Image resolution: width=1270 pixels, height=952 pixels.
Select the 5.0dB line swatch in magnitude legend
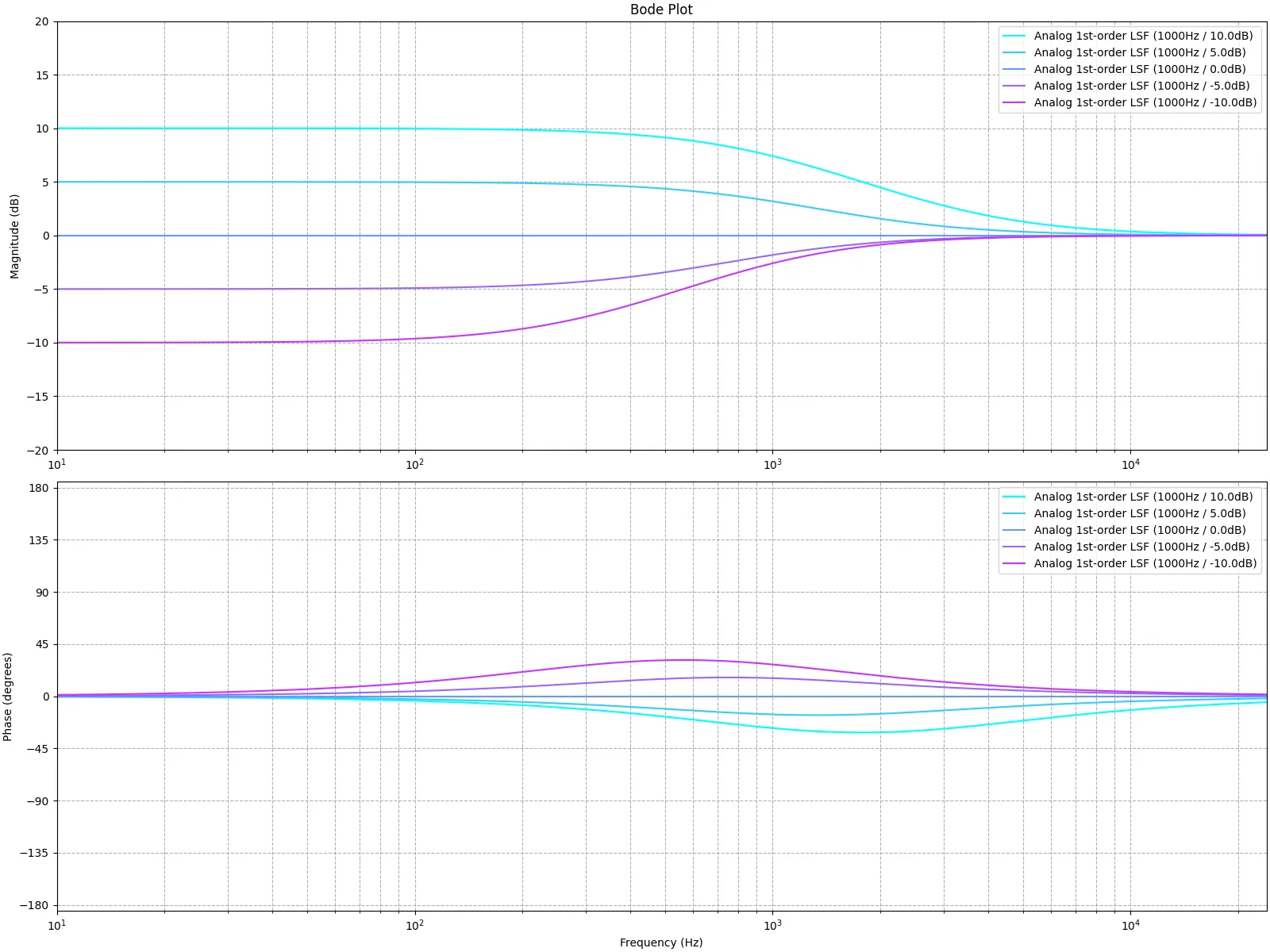tap(1014, 52)
